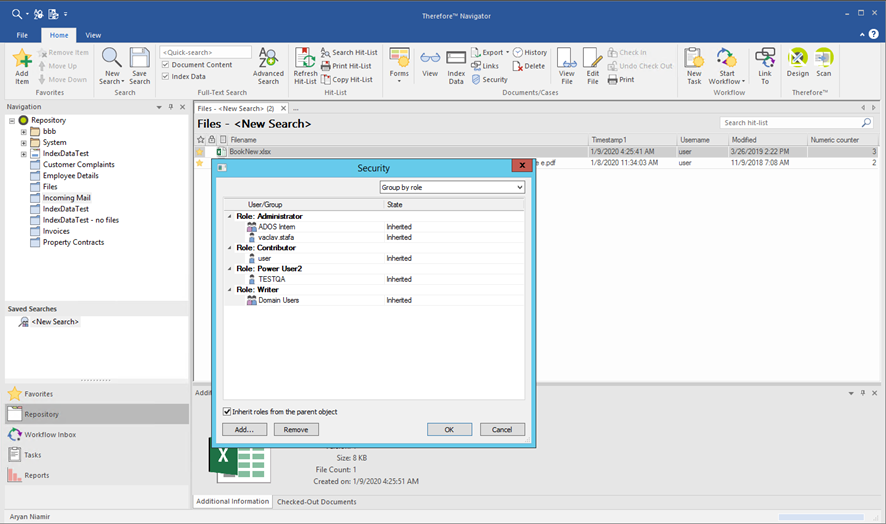Select Customer Complaints in Navigation tree
Viewport: 886px width, 524px height.
pos(78,164)
